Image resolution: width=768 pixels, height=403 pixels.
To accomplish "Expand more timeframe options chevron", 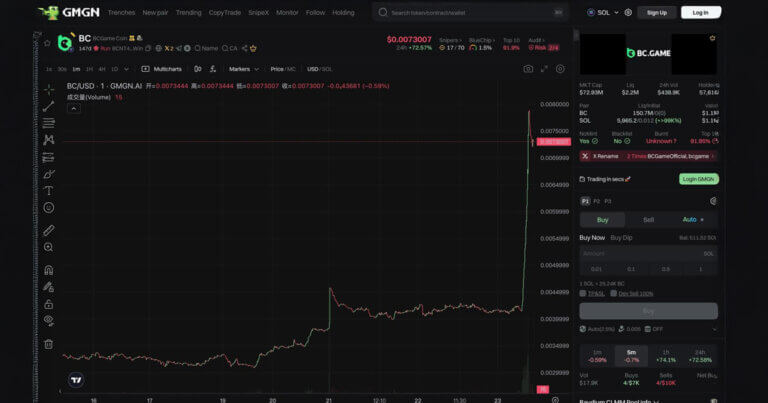I will [126, 69].
